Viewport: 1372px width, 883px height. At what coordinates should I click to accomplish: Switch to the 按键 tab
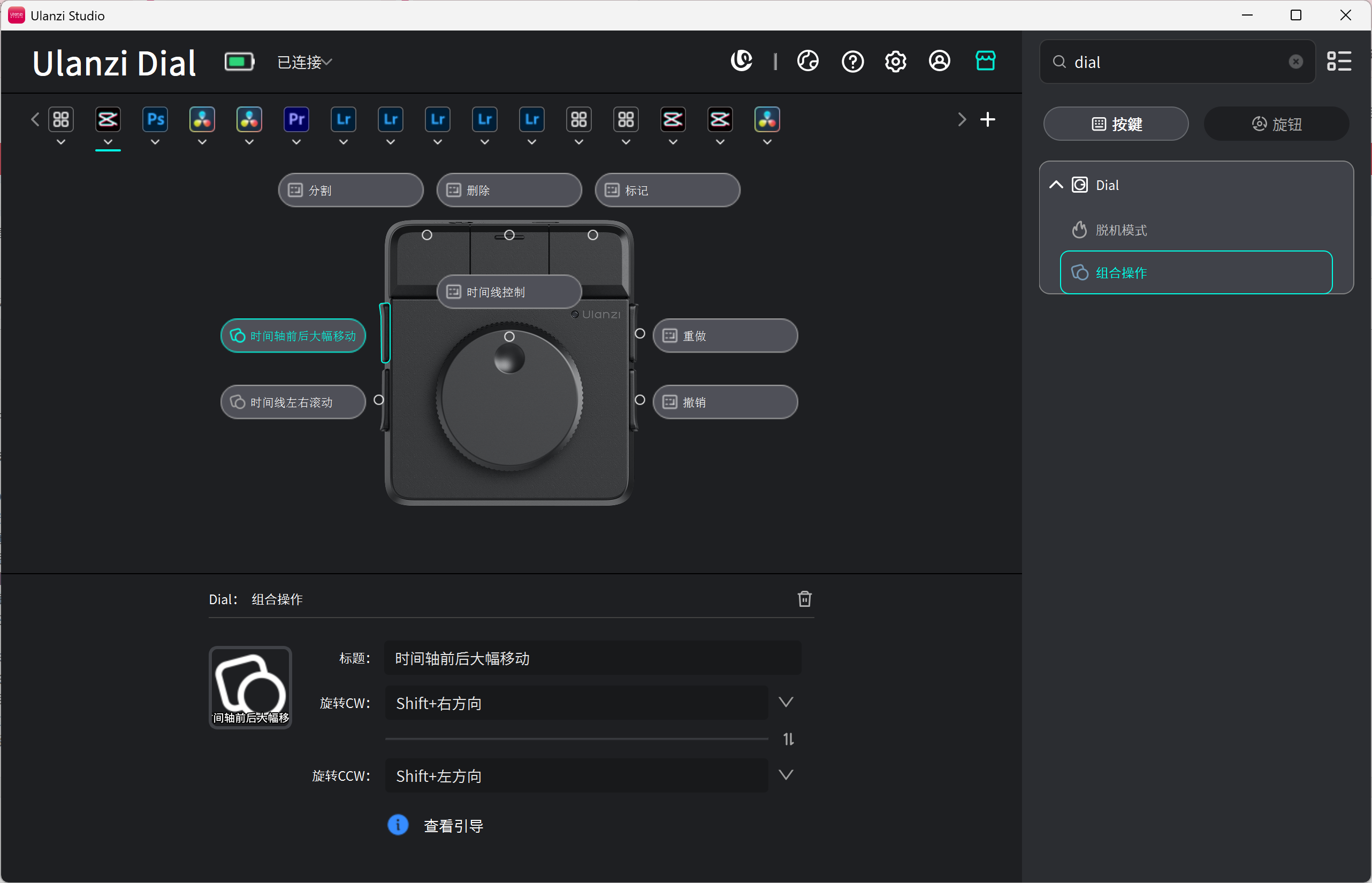(x=1116, y=124)
